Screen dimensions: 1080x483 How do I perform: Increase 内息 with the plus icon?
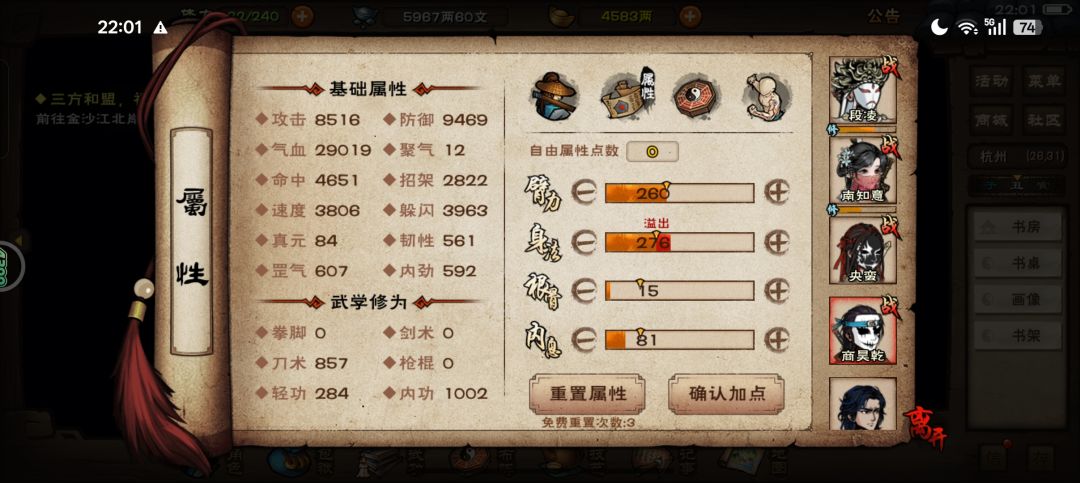[777, 339]
